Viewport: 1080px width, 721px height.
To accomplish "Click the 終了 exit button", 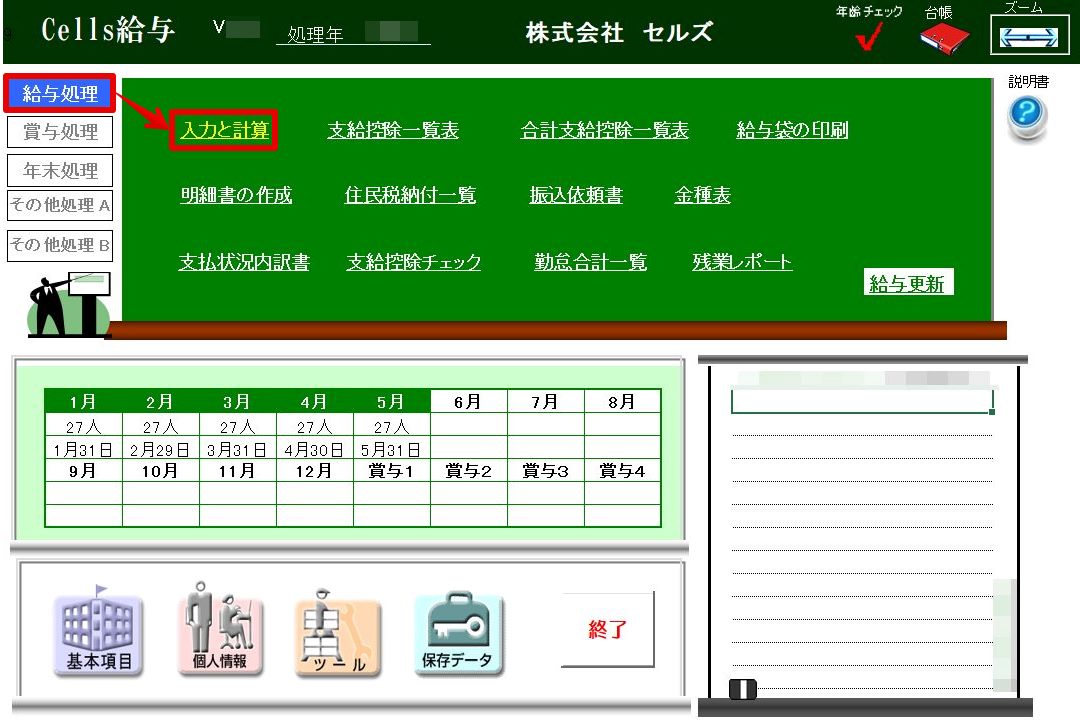I will coord(607,630).
